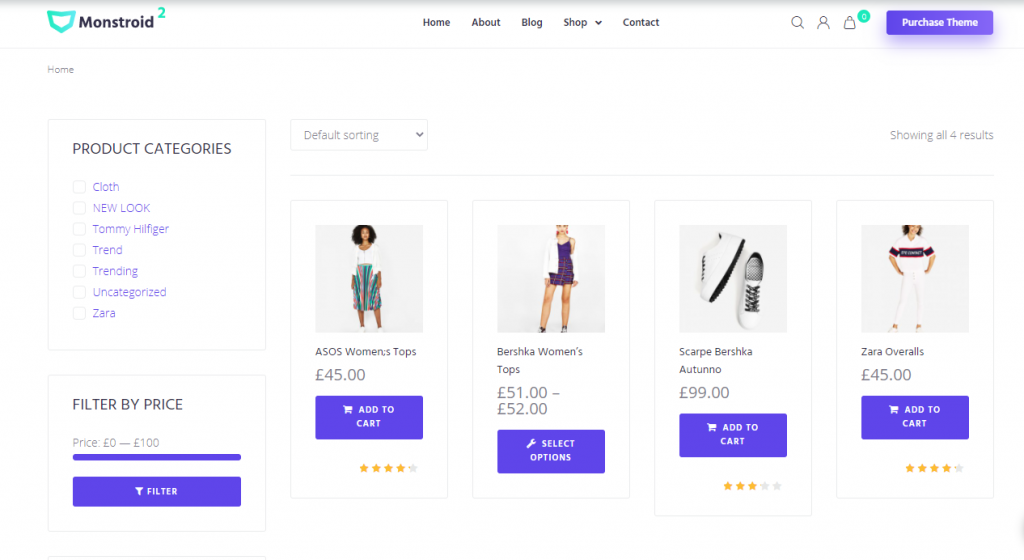The width and height of the screenshot is (1024, 560).
Task: Click the Monstroid shield logo icon
Action: pyautogui.click(x=61, y=22)
